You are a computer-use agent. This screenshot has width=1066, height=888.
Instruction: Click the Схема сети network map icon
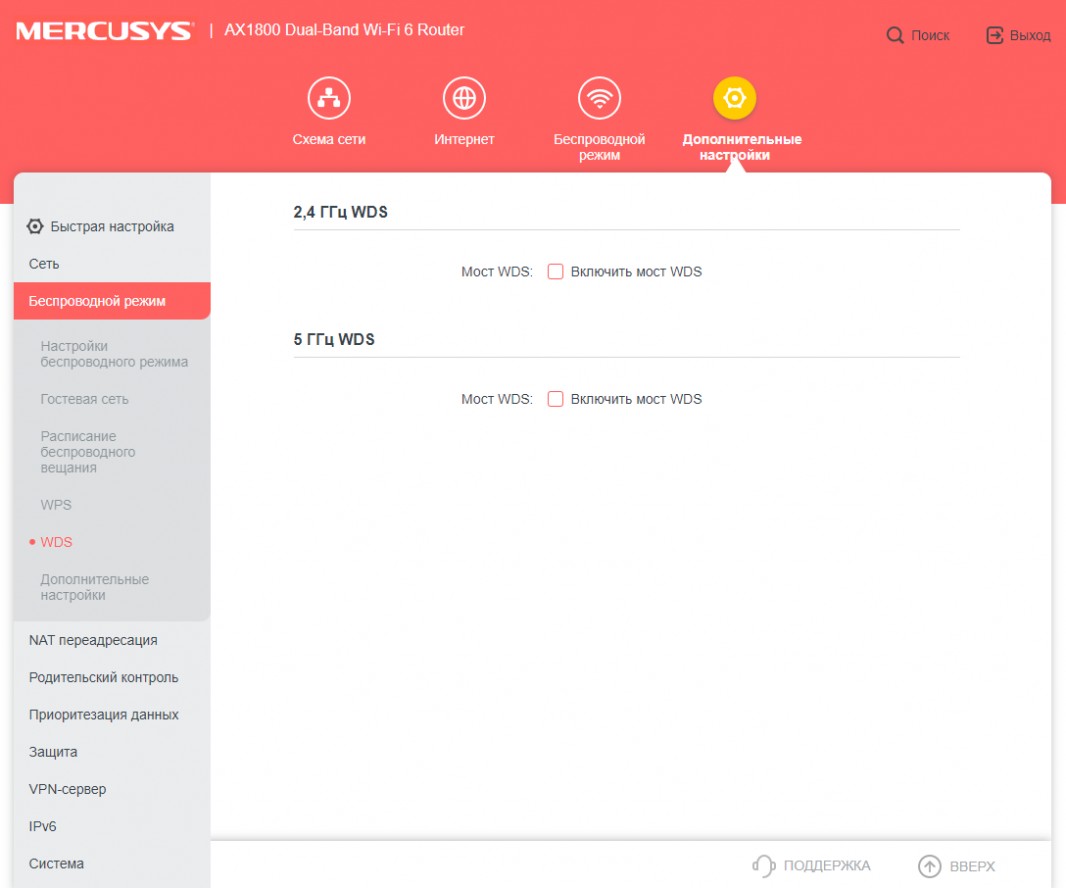pos(329,98)
